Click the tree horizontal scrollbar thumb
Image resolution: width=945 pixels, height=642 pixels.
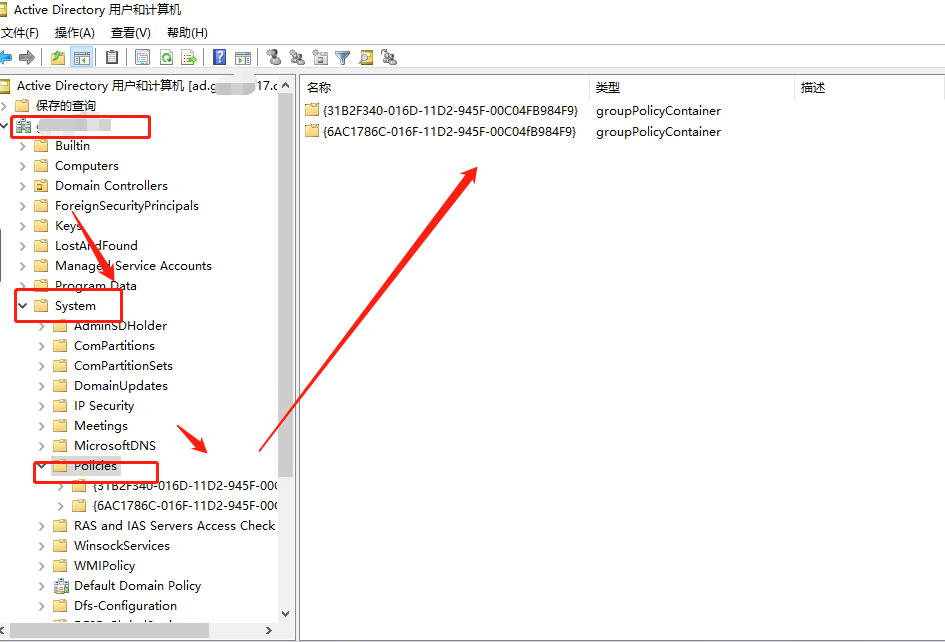(x=110, y=631)
